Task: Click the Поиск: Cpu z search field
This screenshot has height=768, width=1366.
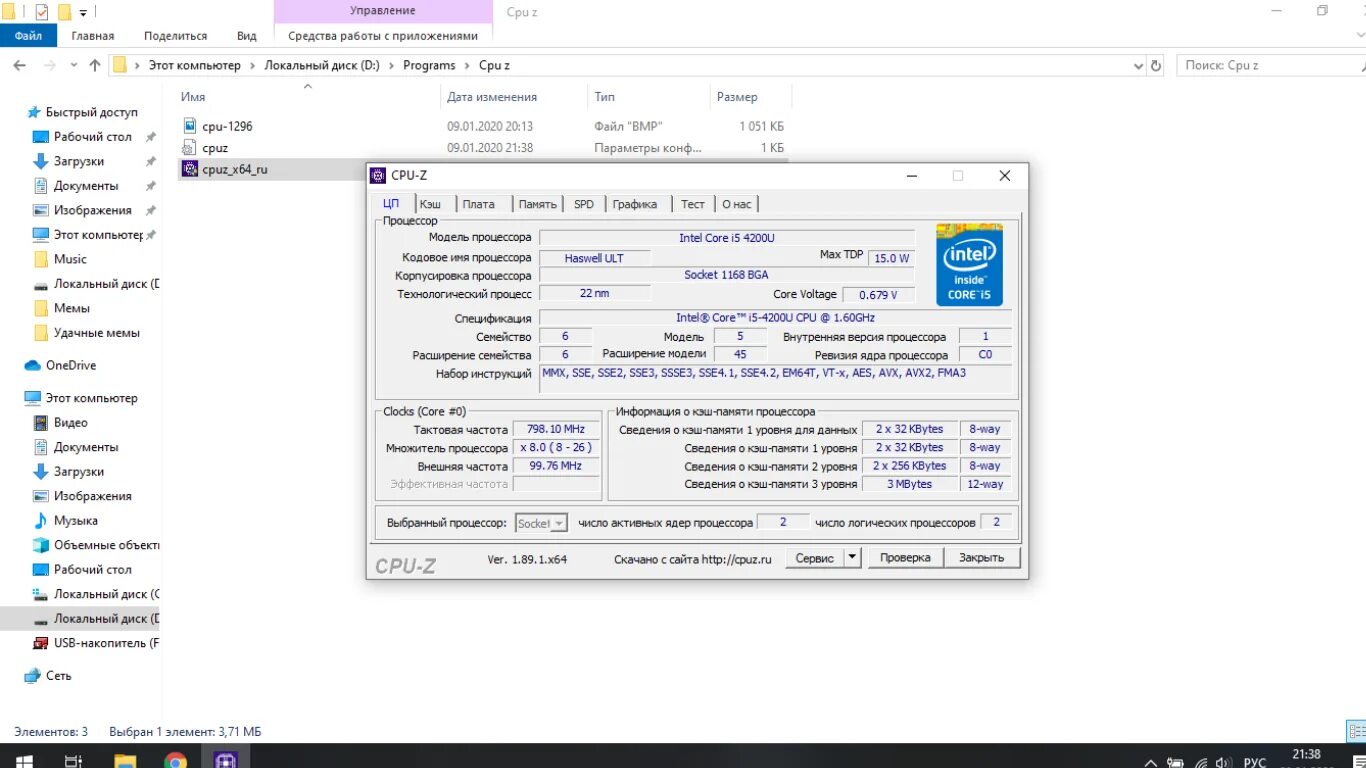Action: pos(1270,65)
